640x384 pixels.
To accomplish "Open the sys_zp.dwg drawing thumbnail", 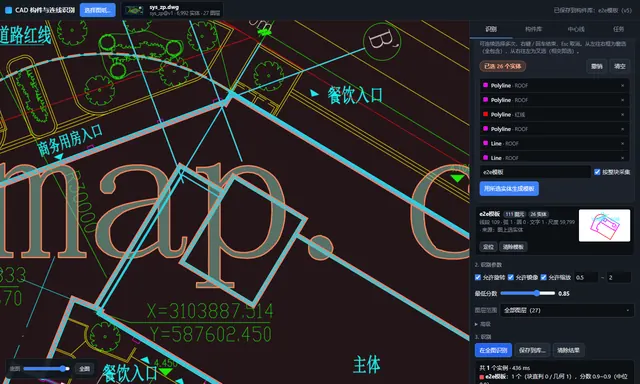I will pos(134,10).
